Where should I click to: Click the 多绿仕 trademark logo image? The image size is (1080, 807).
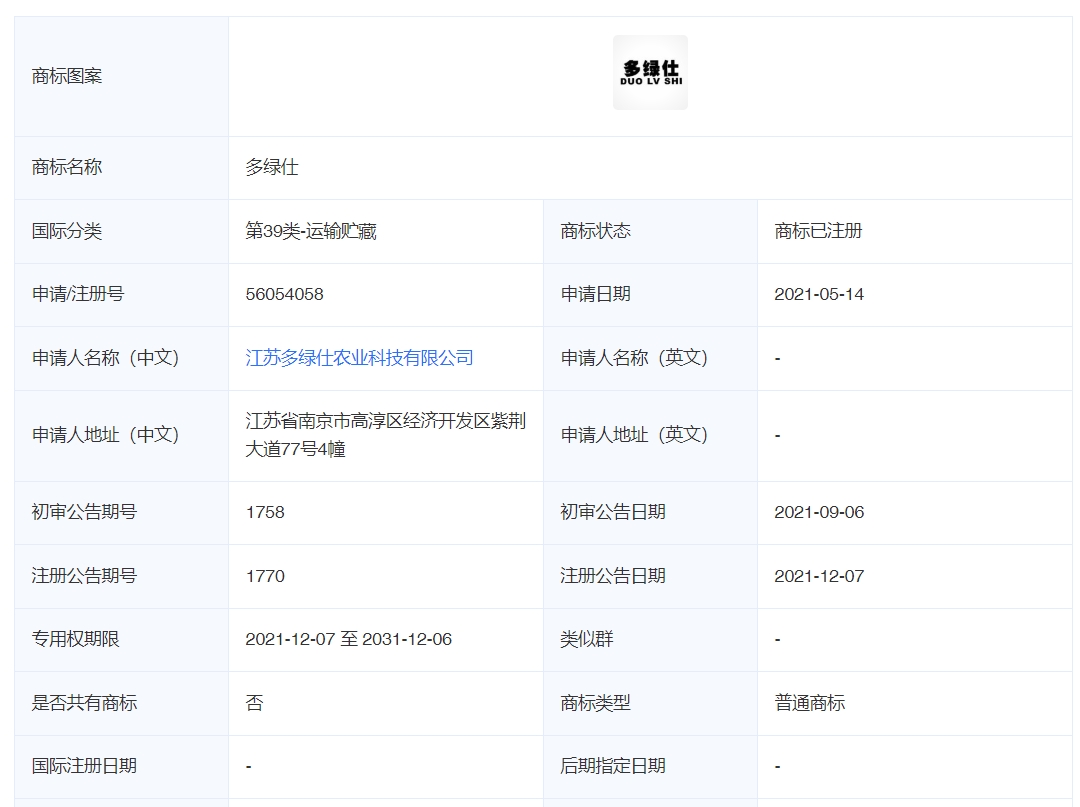click(x=649, y=72)
